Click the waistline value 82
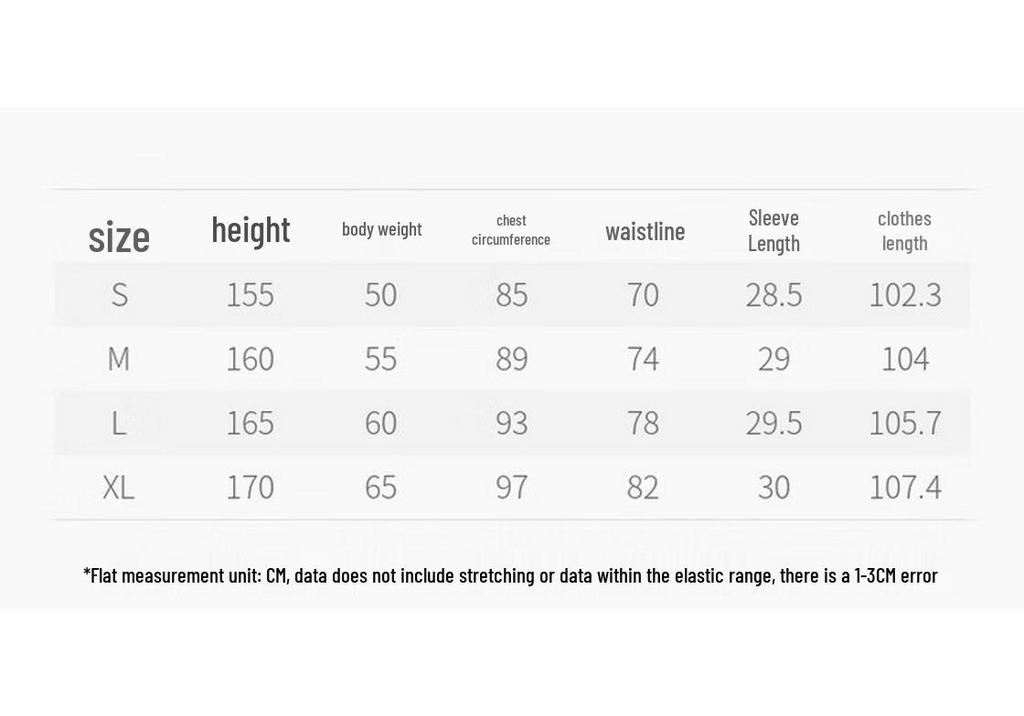The height and width of the screenshot is (716, 1024). coord(643,487)
